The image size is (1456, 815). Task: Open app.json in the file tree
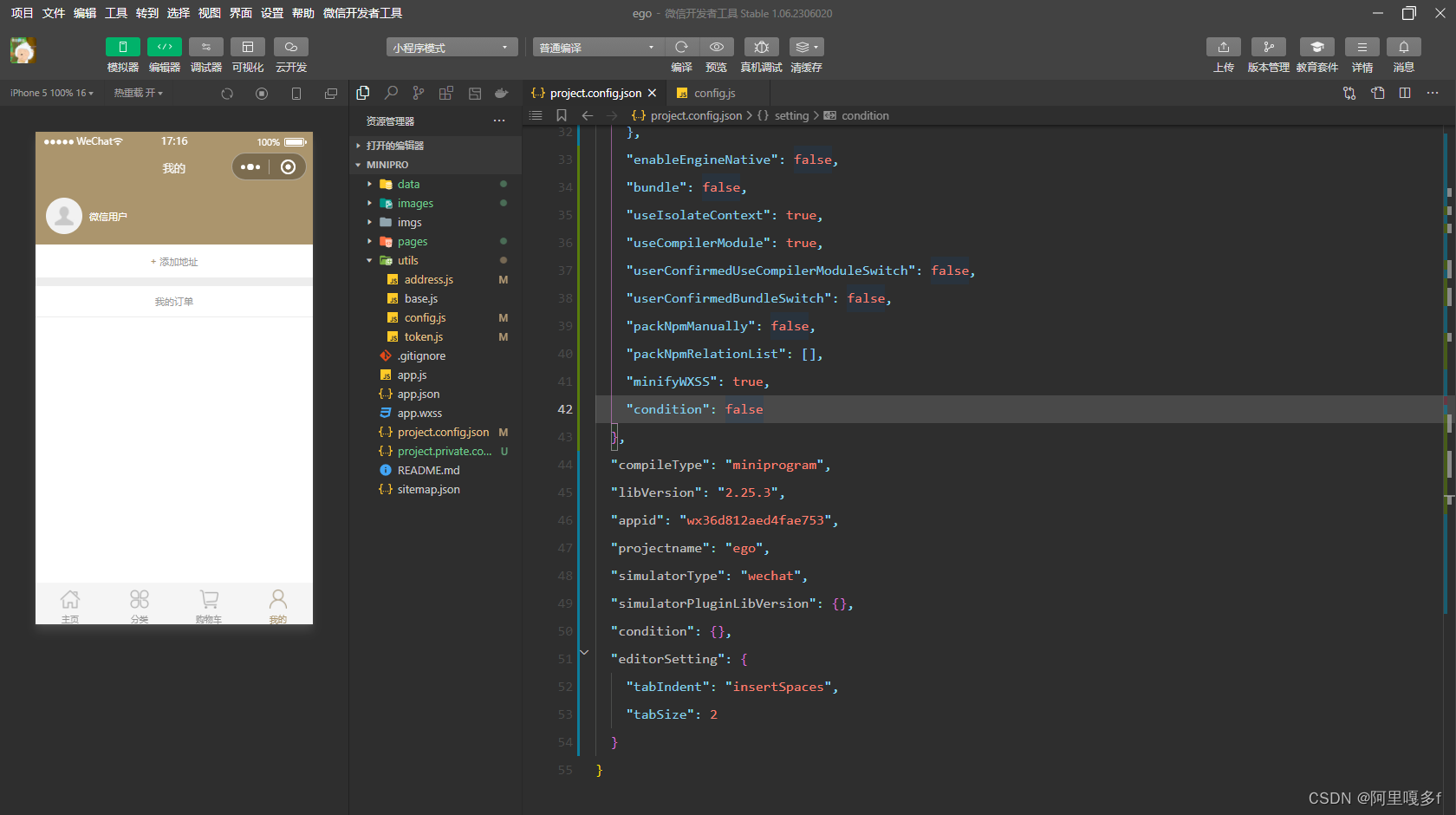point(418,394)
